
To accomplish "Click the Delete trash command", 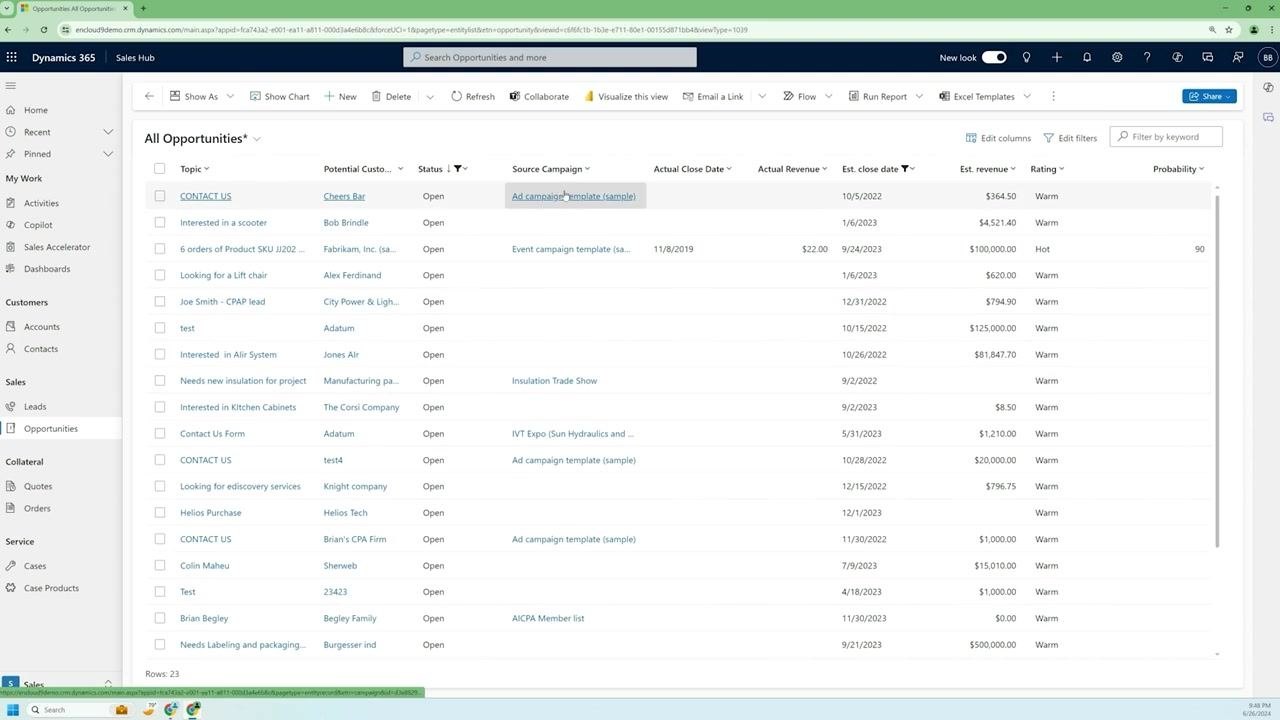I will point(391,96).
